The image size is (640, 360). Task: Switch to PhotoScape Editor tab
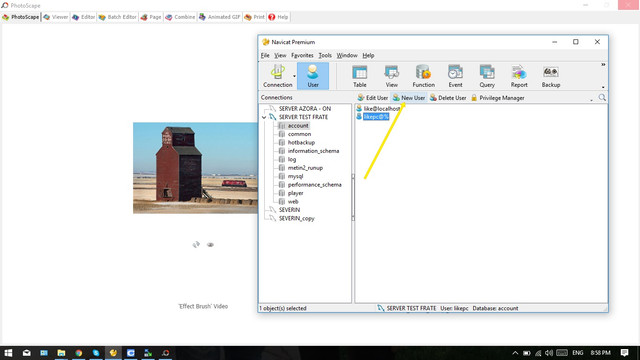pos(84,17)
